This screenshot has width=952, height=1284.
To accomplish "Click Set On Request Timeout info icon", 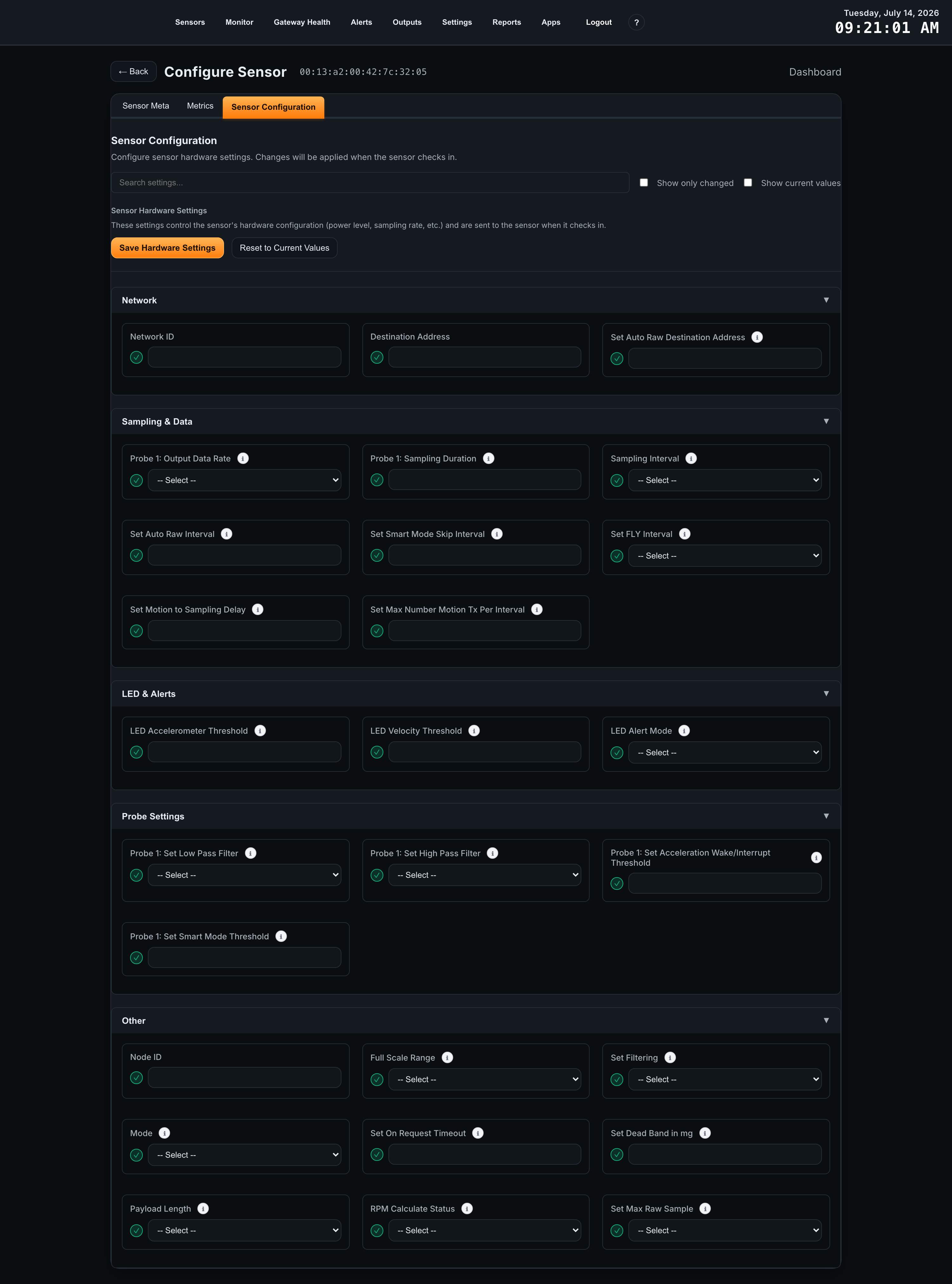I will pos(478,1133).
